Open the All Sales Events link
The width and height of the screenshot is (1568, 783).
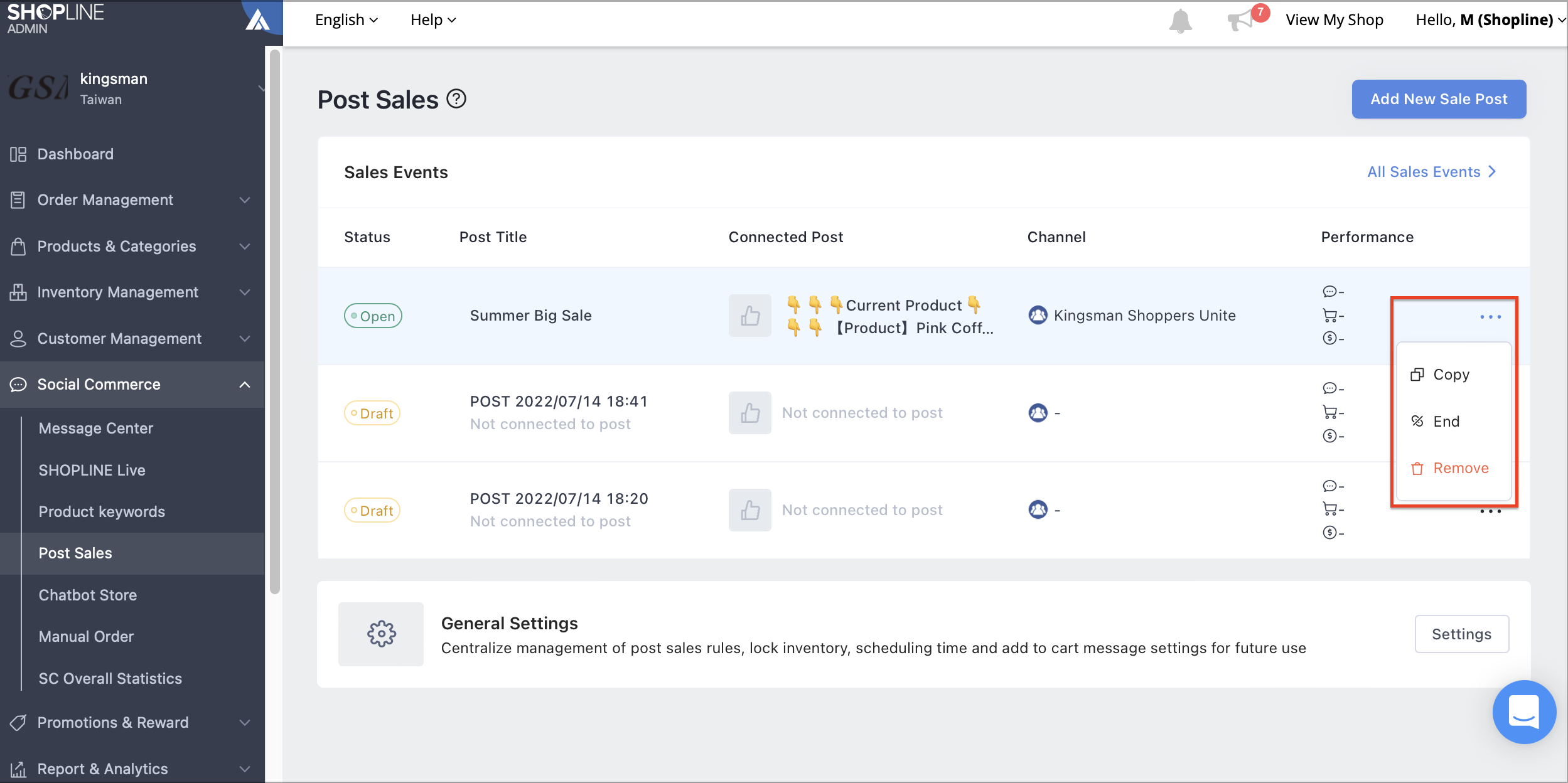pyautogui.click(x=1432, y=172)
